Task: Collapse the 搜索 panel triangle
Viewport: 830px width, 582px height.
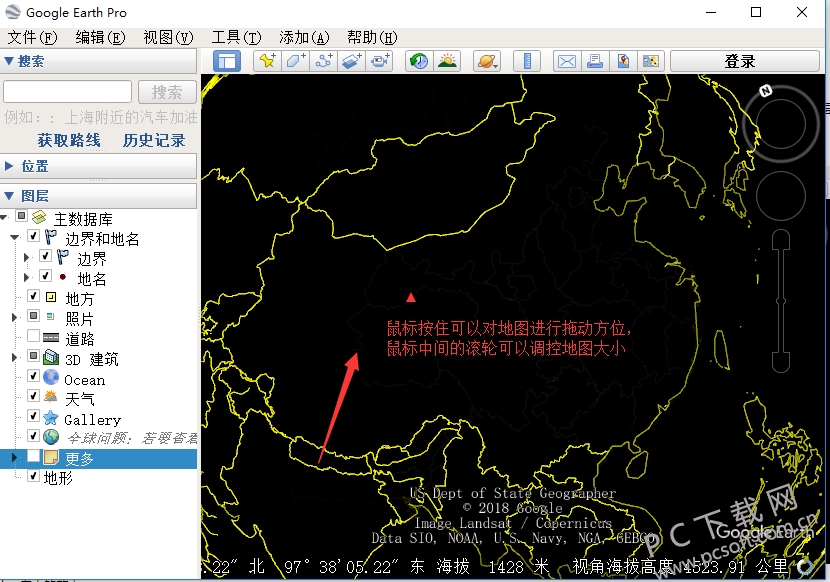Action: pyautogui.click(x=8, y=61)
